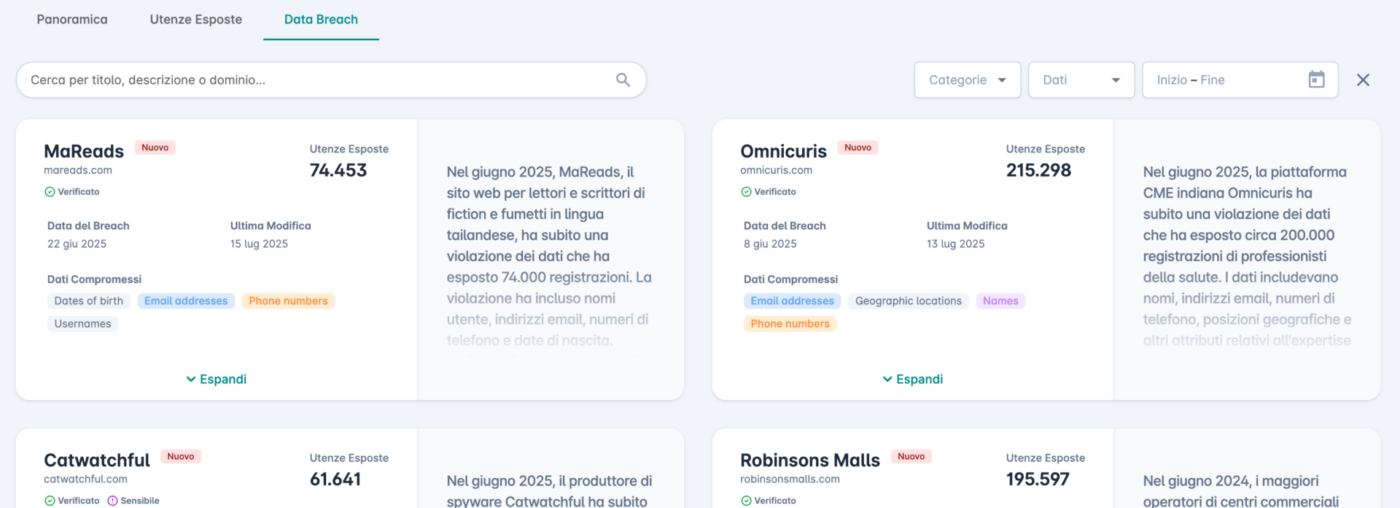Click the search magnifier icon
1400x508 pixels.
(x=623, y=80)
